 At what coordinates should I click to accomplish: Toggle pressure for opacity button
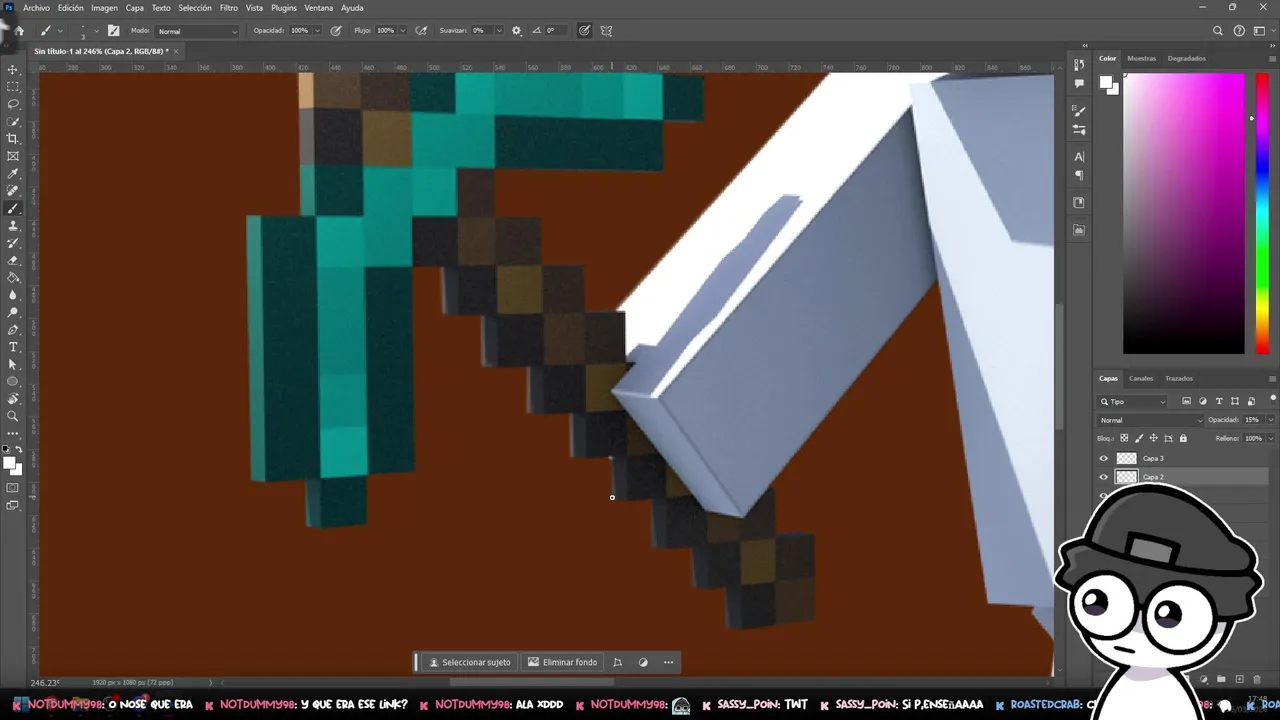[x=336, y=30]
